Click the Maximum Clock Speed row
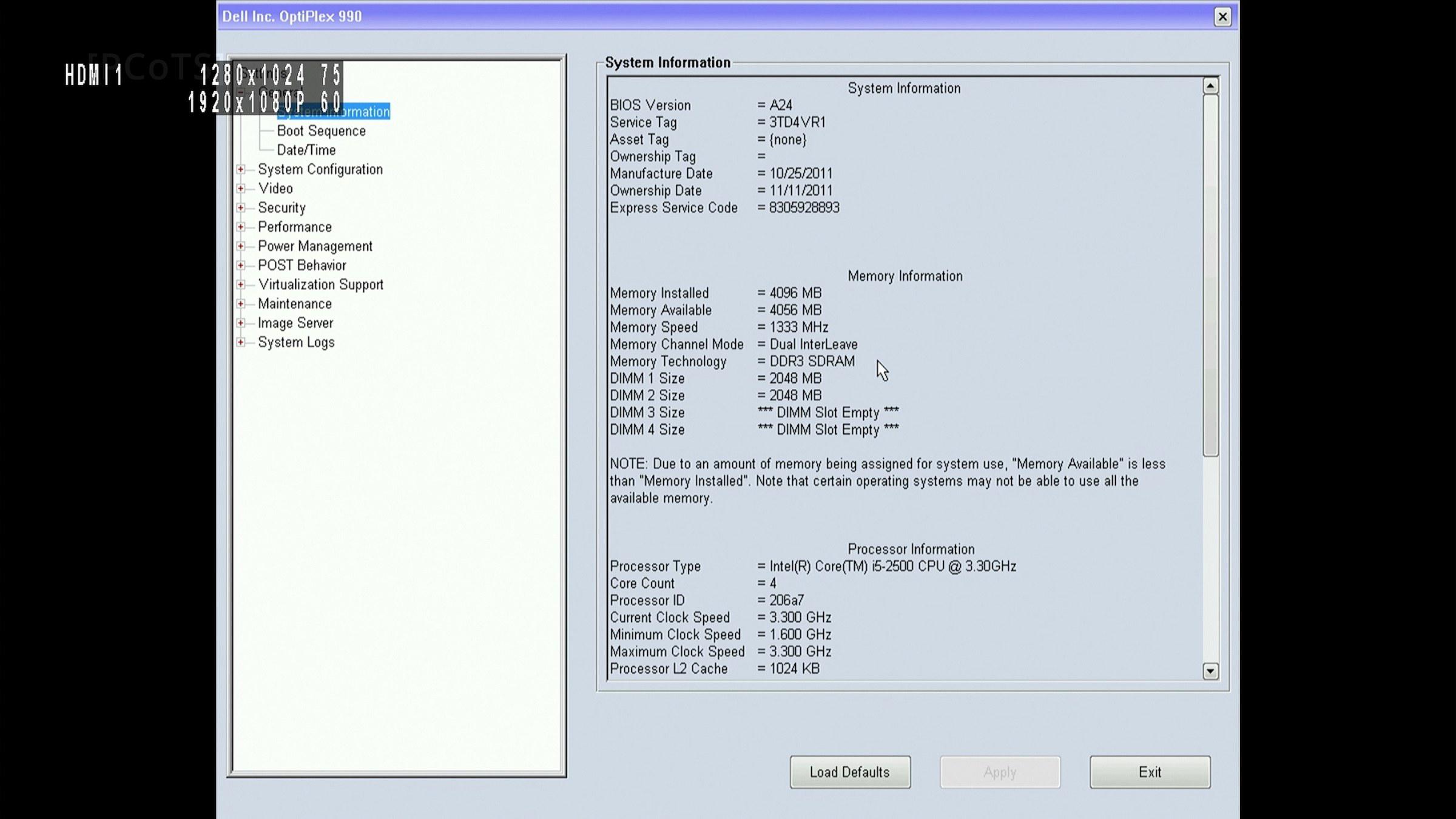 721,652
